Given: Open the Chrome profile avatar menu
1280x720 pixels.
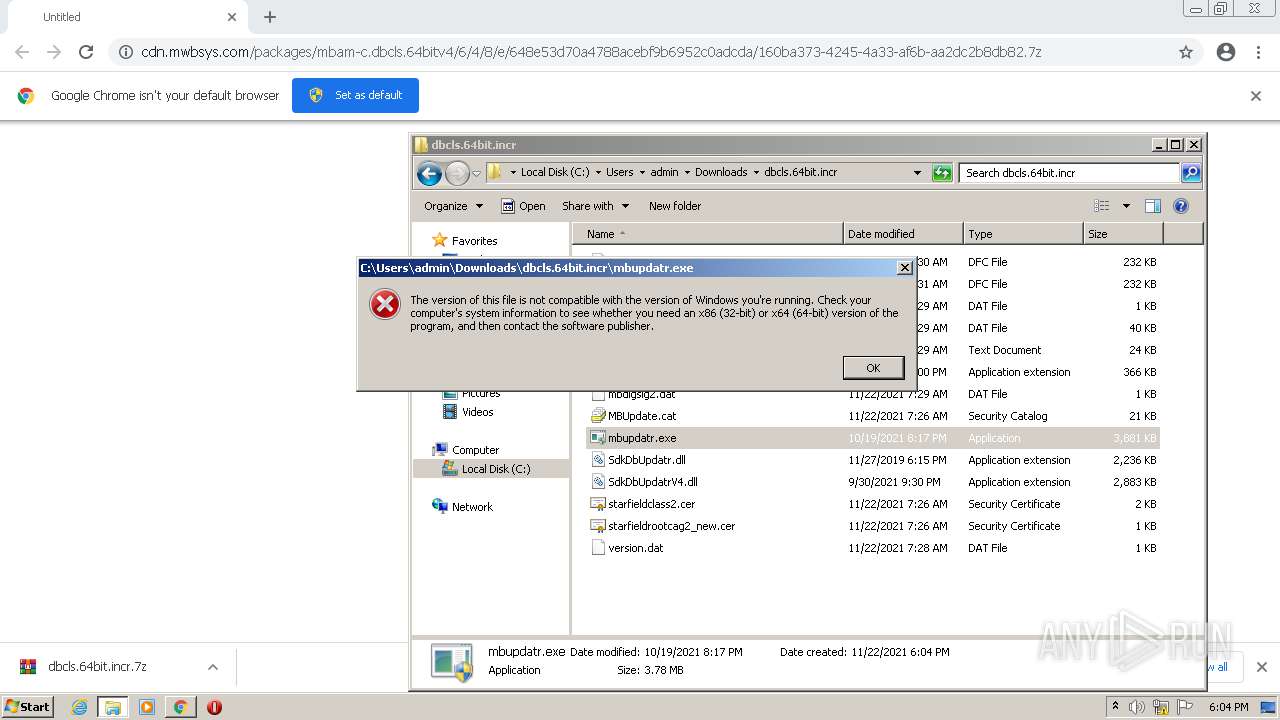Looking at the screenshot, I should [x=1226, y=52].
